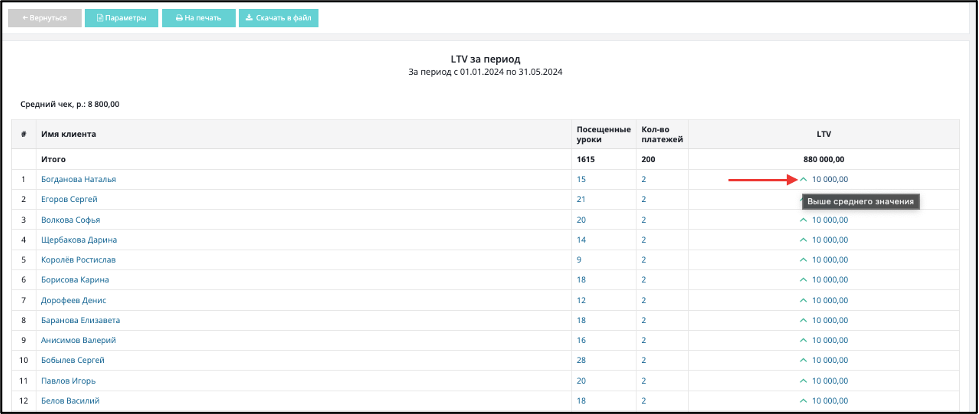Download the report via Скачать в файл
The height and width of the screenshot is (414, 979).
click(x=278, y=18)
